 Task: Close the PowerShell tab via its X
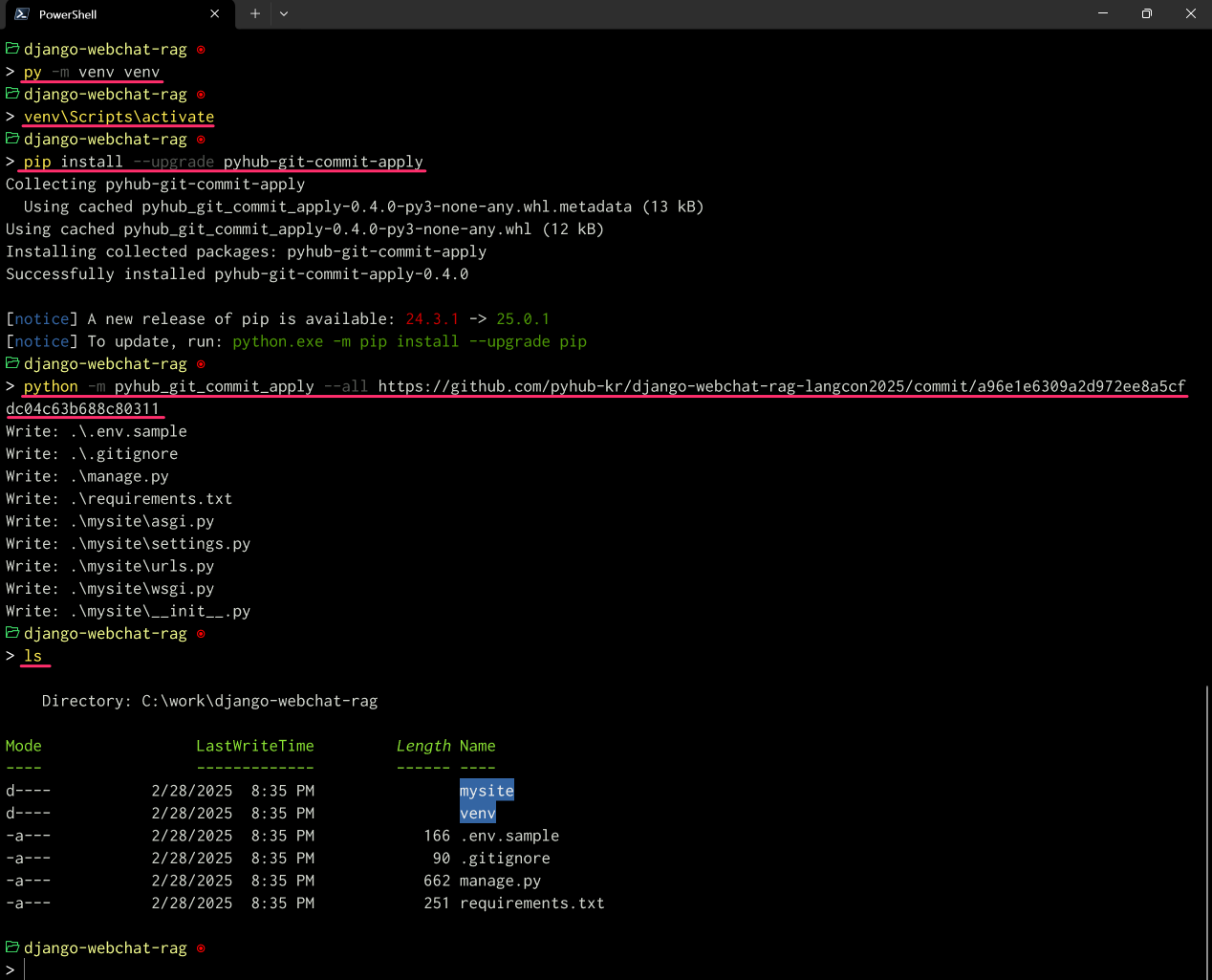tap(215, 13)
